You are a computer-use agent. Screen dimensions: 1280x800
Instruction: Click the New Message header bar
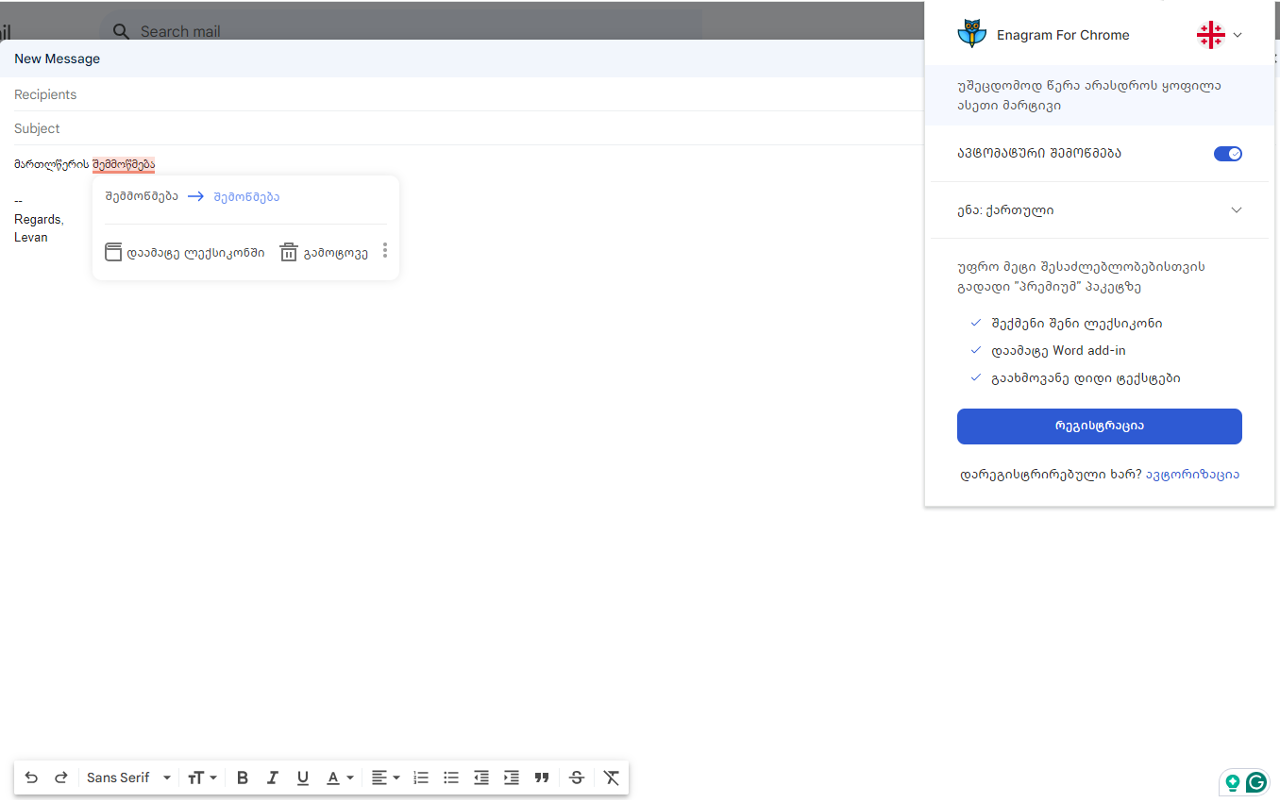[x=462, y=59]
